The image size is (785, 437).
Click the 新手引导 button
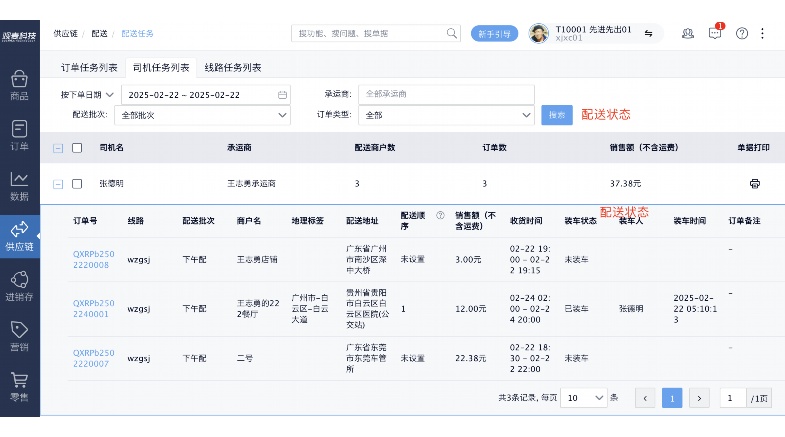(x=494, y=34)
